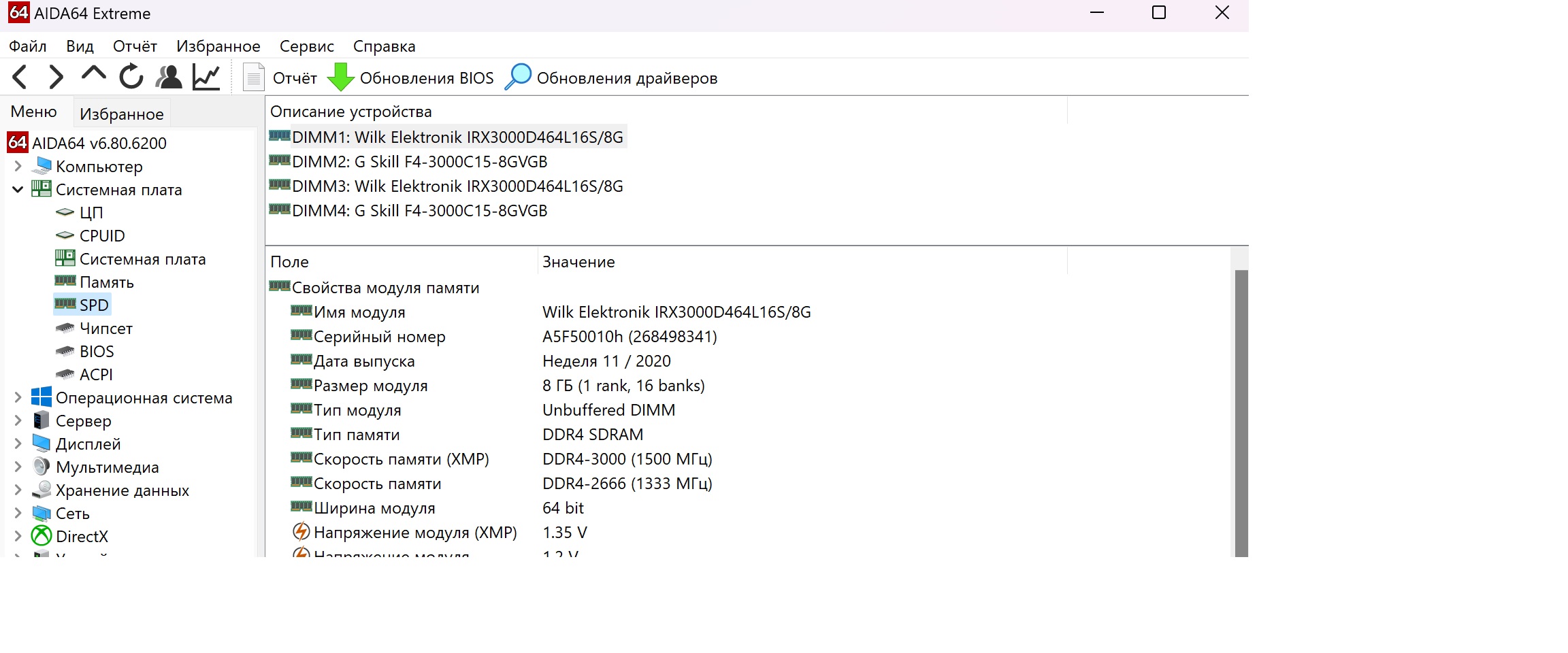Select the Размер модуля row
Viewport: 1568px width, 653px height.
667,386
